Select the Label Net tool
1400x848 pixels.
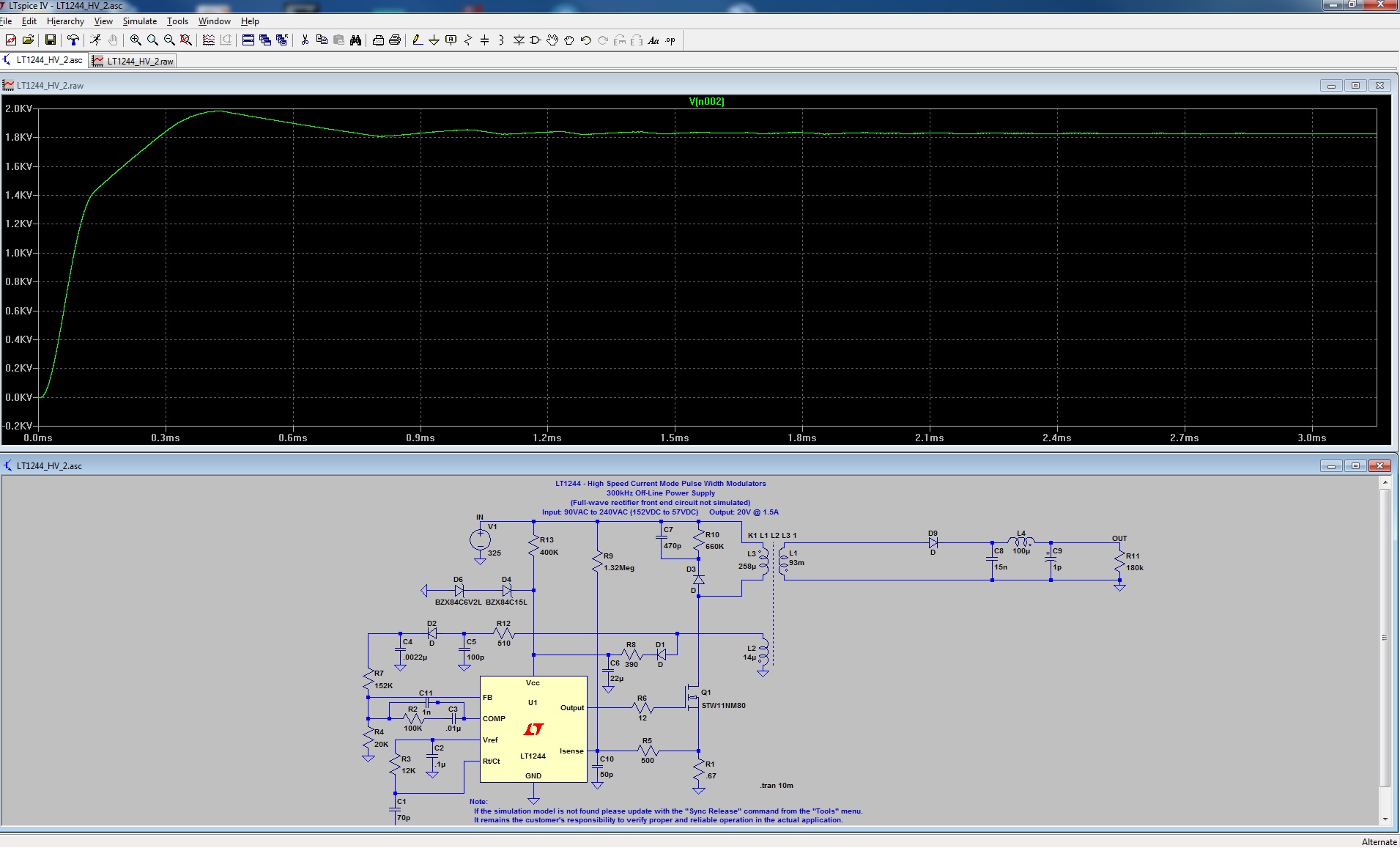[451, 40]
